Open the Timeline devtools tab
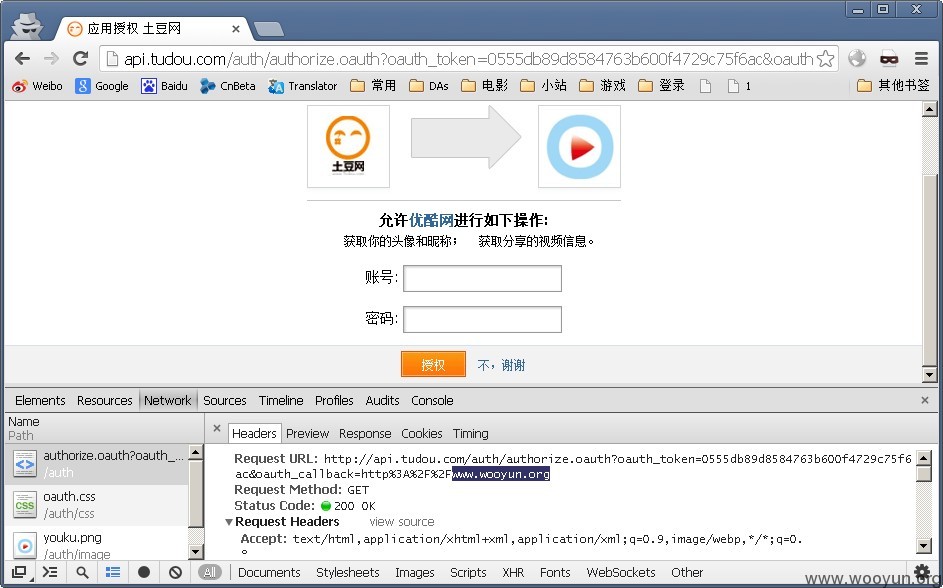 (281, 400)
